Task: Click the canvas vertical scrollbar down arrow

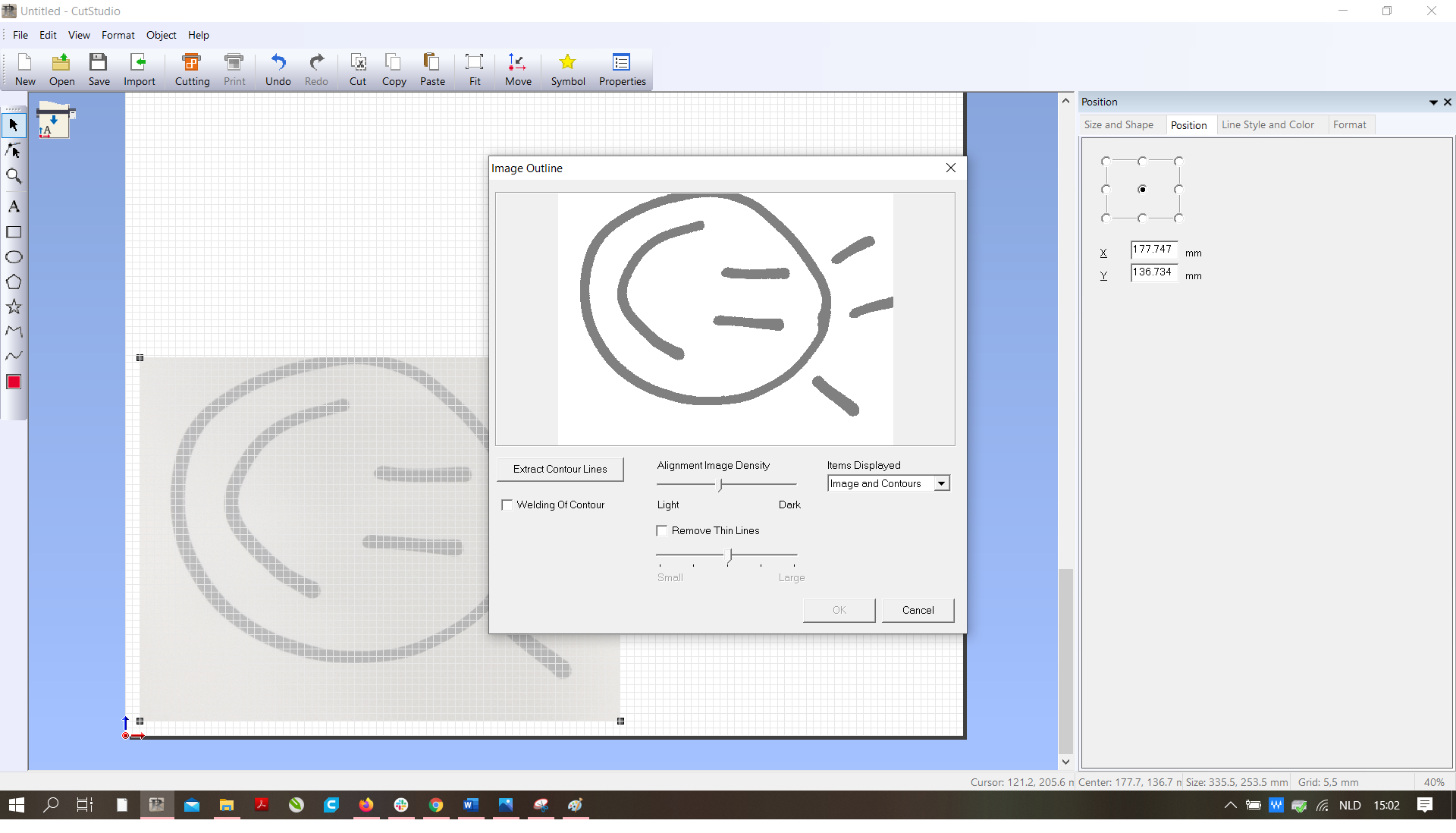Action: (1065, 762)
